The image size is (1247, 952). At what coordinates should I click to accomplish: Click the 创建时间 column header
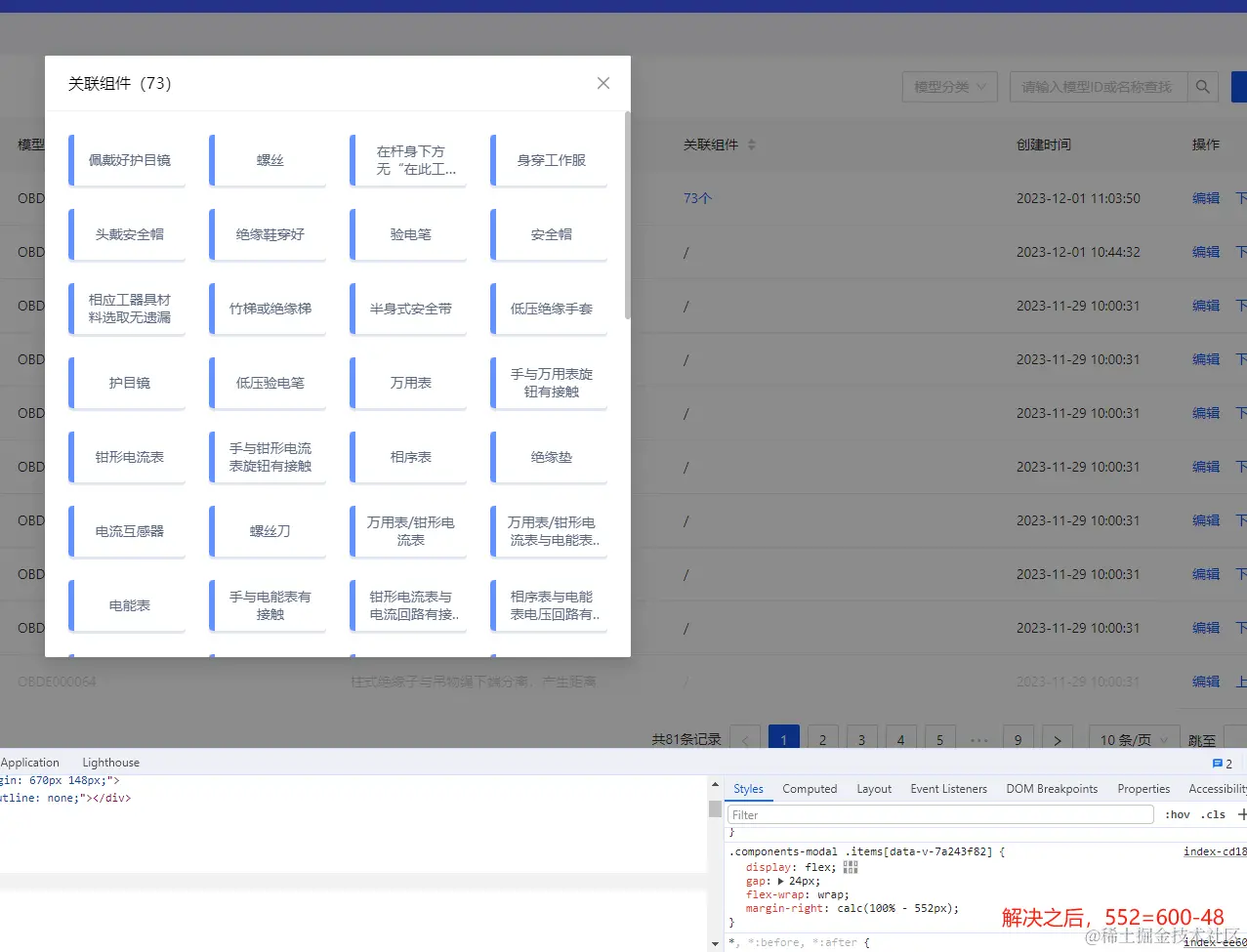click(x=1043, y=145)
